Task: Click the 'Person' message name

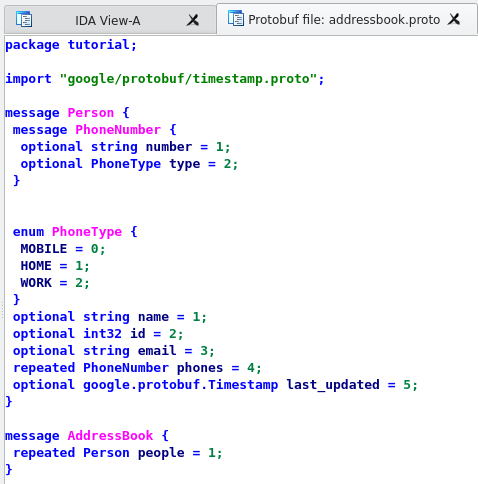Action: (x=91, y=113)
